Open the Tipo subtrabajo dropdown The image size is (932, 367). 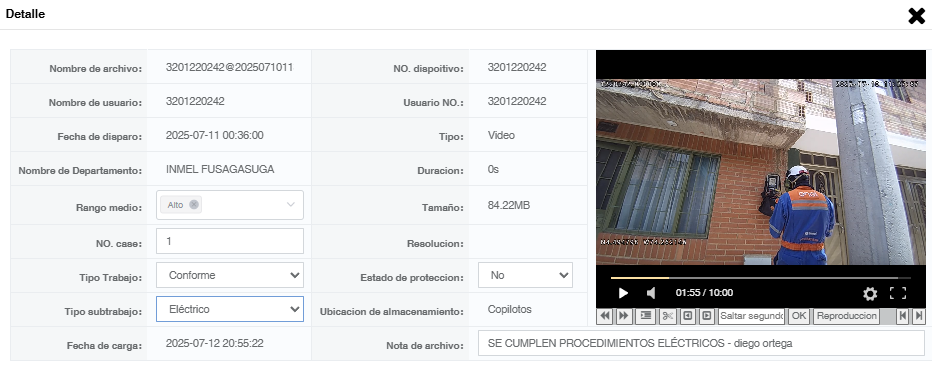pyautogui.click(x=230, y=309)
